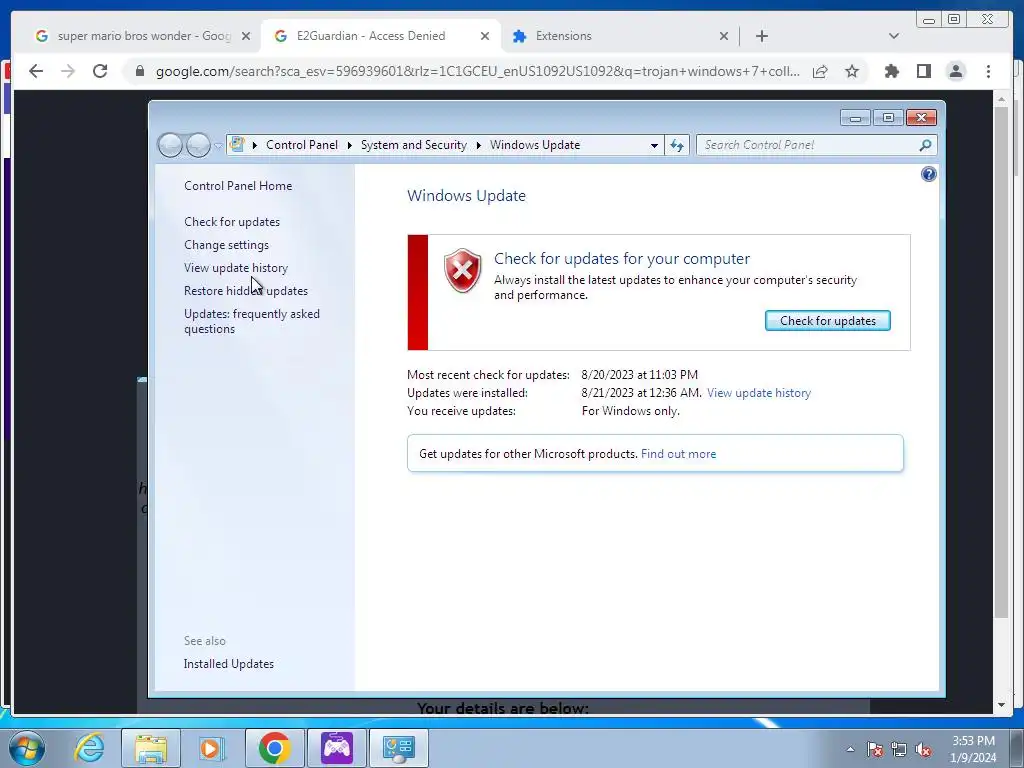This screenshot has width=1024, height=768.
Task: Click the Chrome page vertical scrollbar
Action: [x=1001, y=361]
